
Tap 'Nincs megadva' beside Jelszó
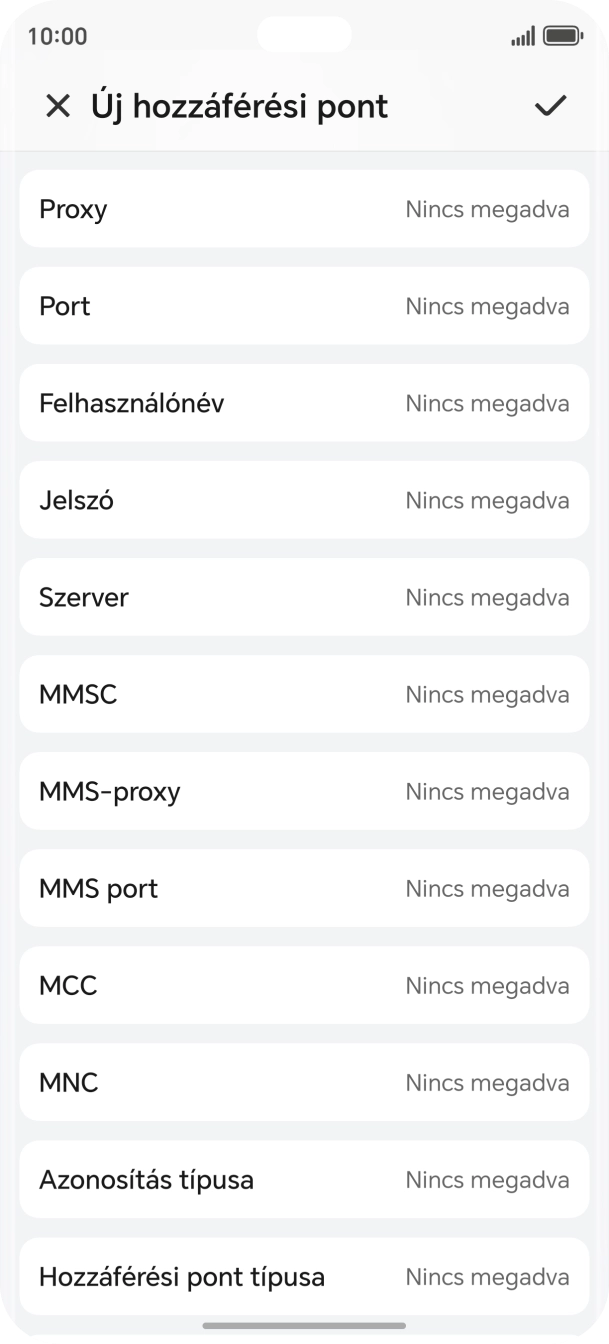coord(487,500)
